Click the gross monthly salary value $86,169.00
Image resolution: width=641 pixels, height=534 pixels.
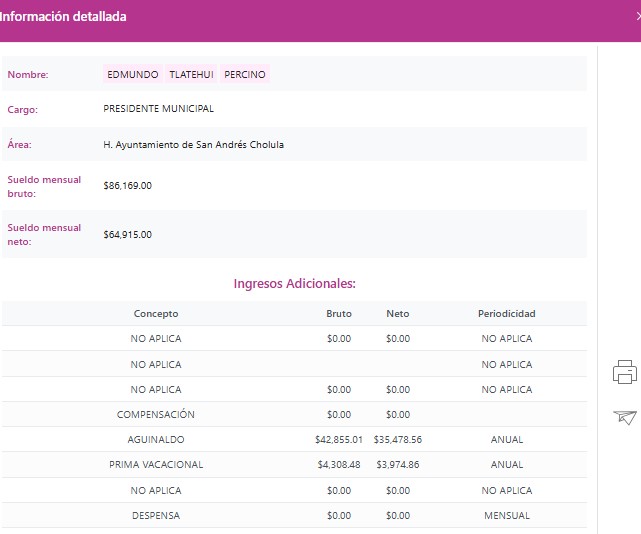point(127,186)
